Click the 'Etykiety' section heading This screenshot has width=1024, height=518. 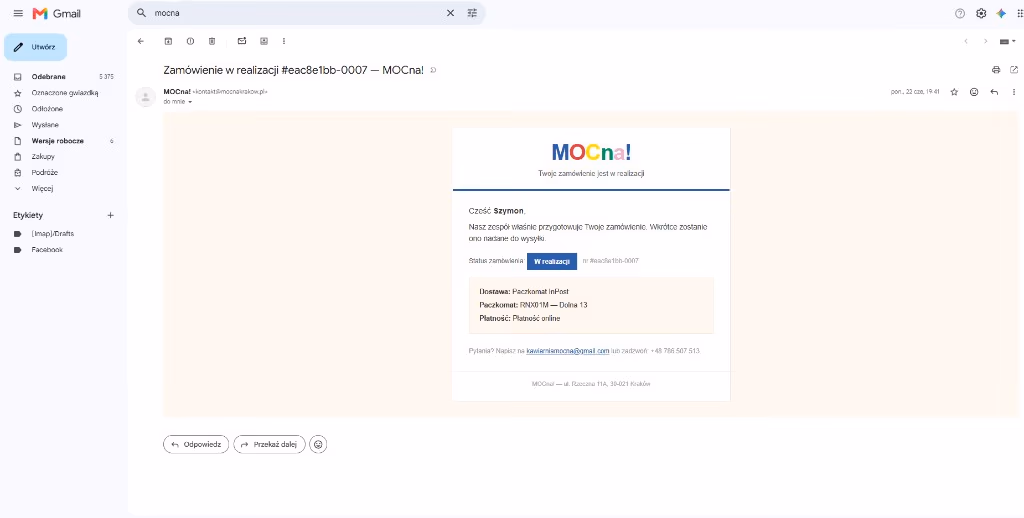(28, 215)
